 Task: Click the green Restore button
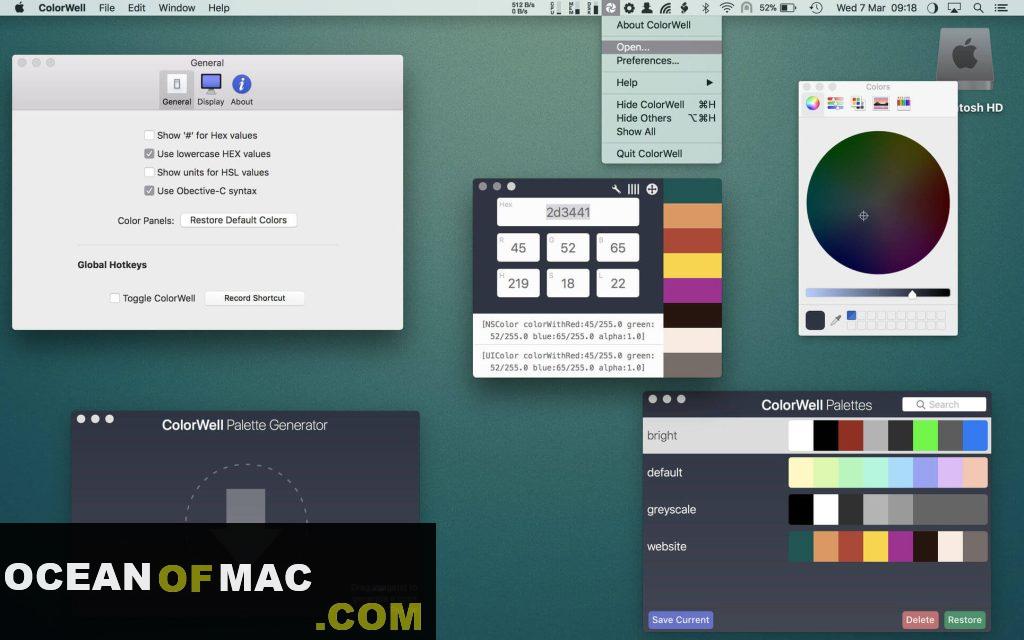click(x=965, y=620)
